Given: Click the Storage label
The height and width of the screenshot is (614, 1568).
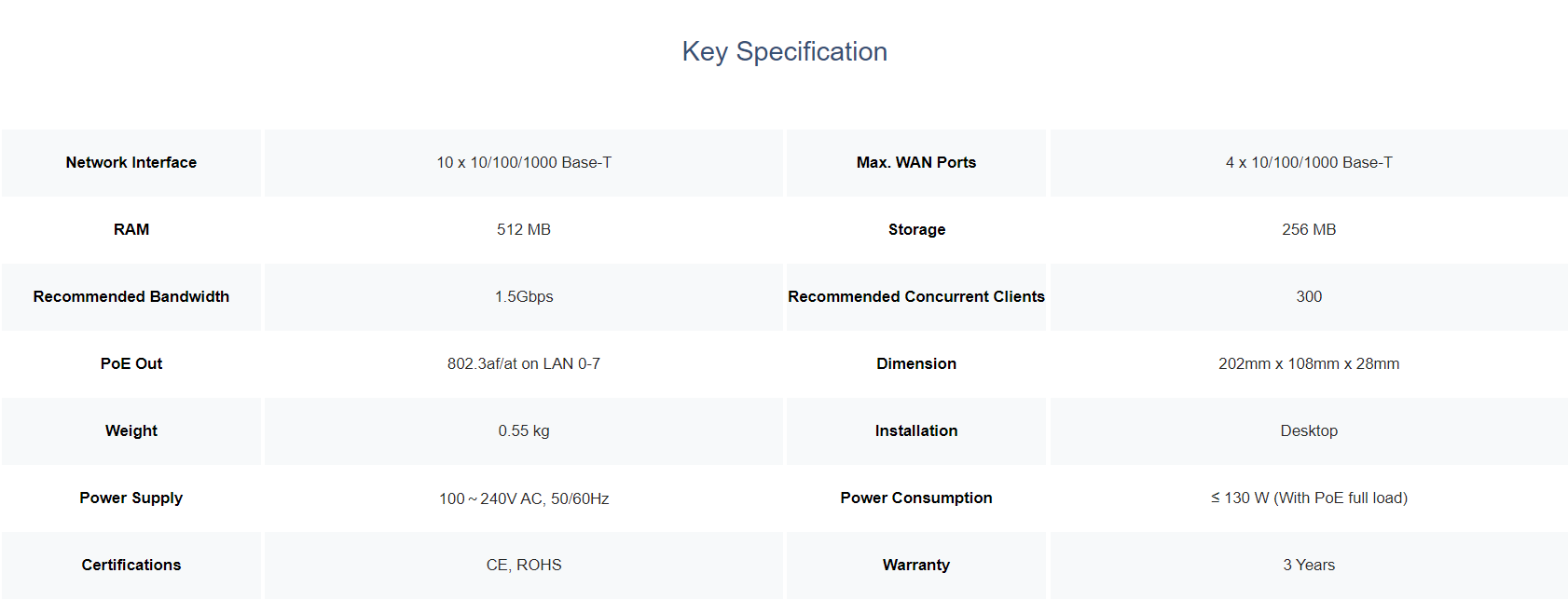Looking at the screenshot, I should point(916,229).
